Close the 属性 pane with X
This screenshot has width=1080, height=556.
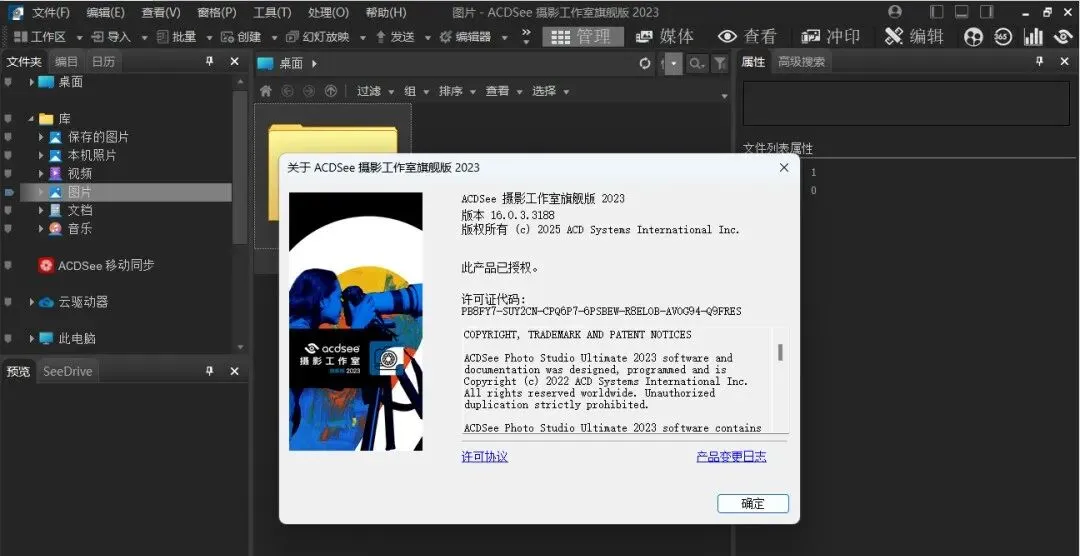click(1064, 61)
